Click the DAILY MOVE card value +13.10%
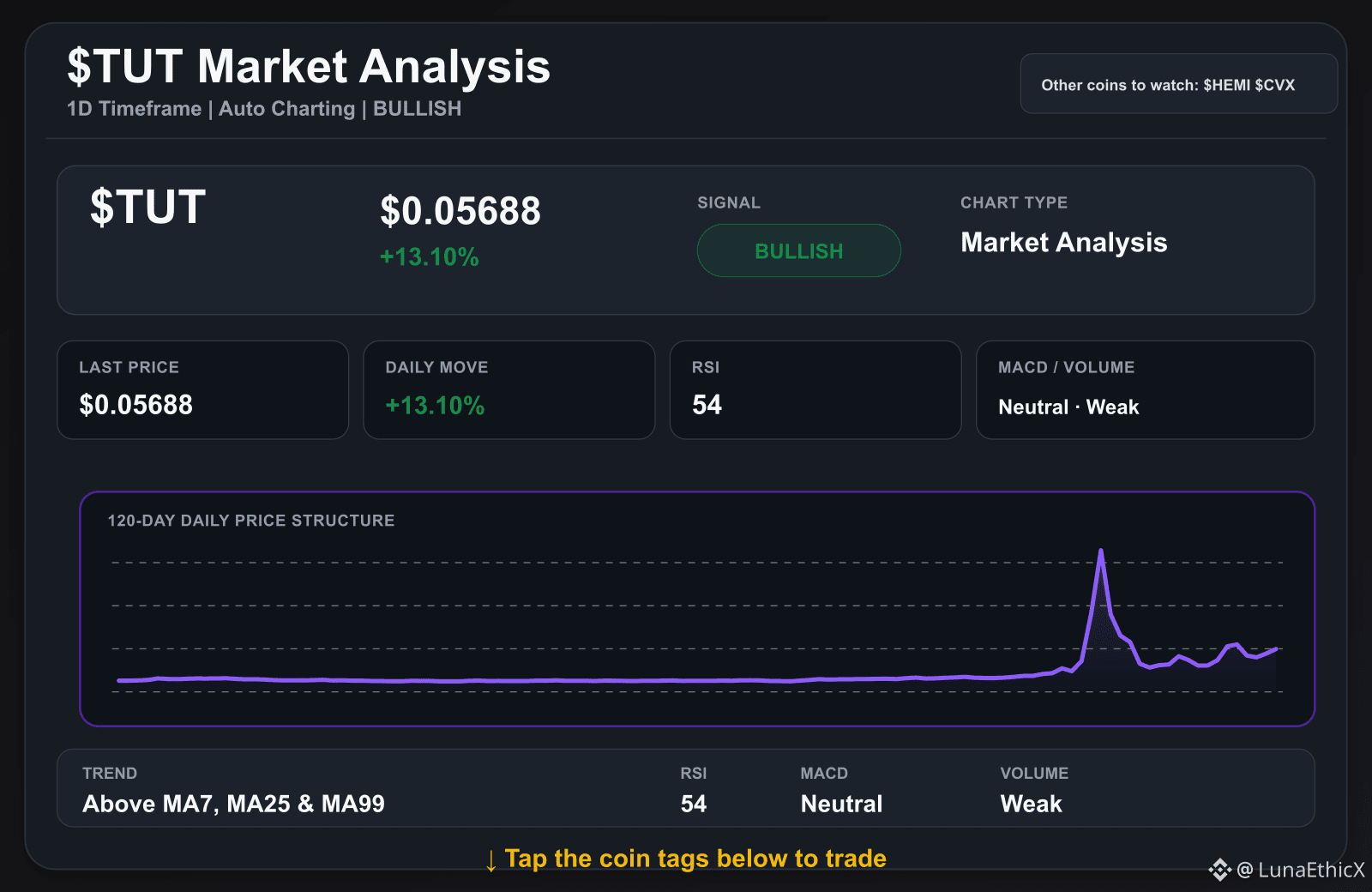 [x=435, y=405]
